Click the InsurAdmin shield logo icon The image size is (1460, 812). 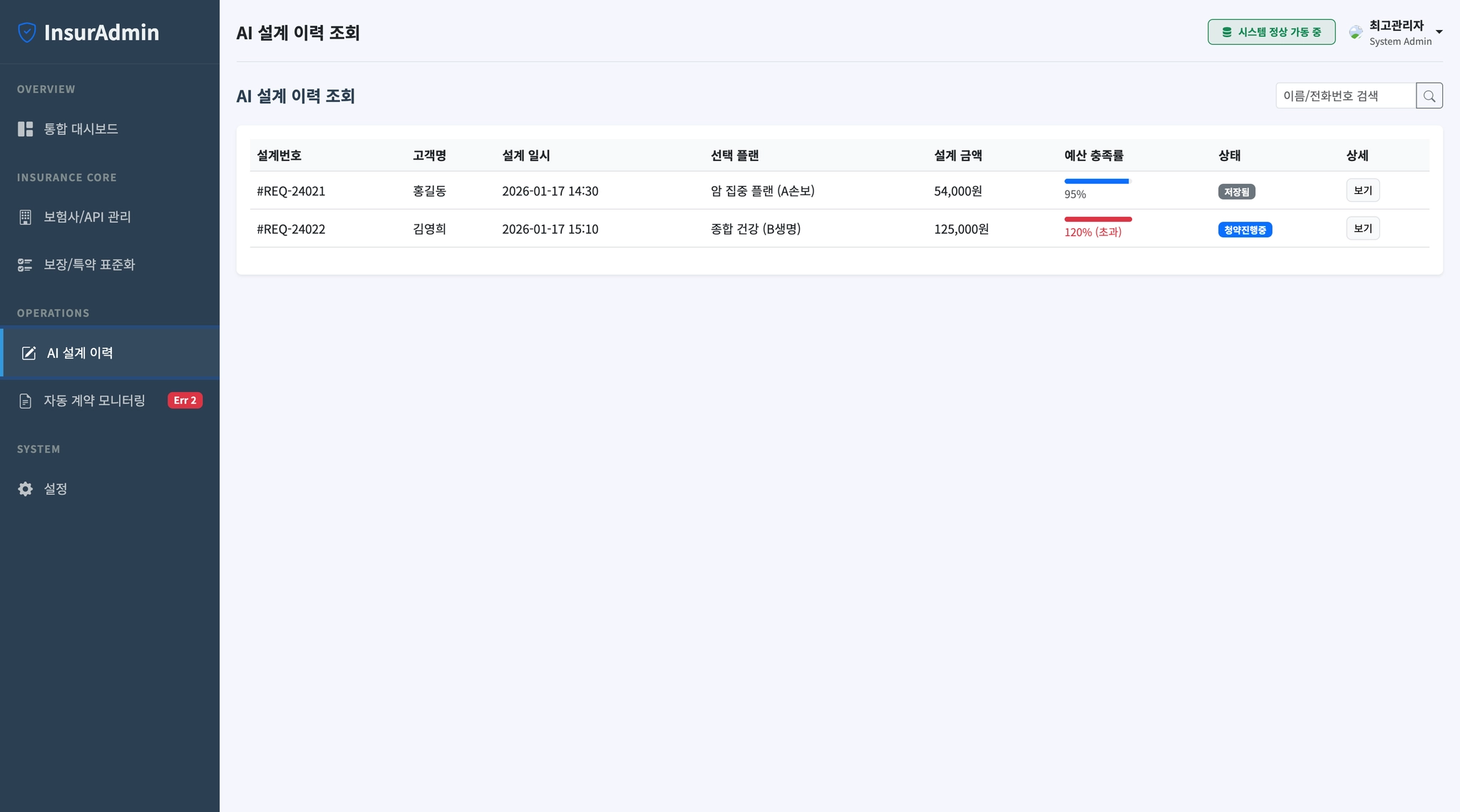tap(27, 32)
